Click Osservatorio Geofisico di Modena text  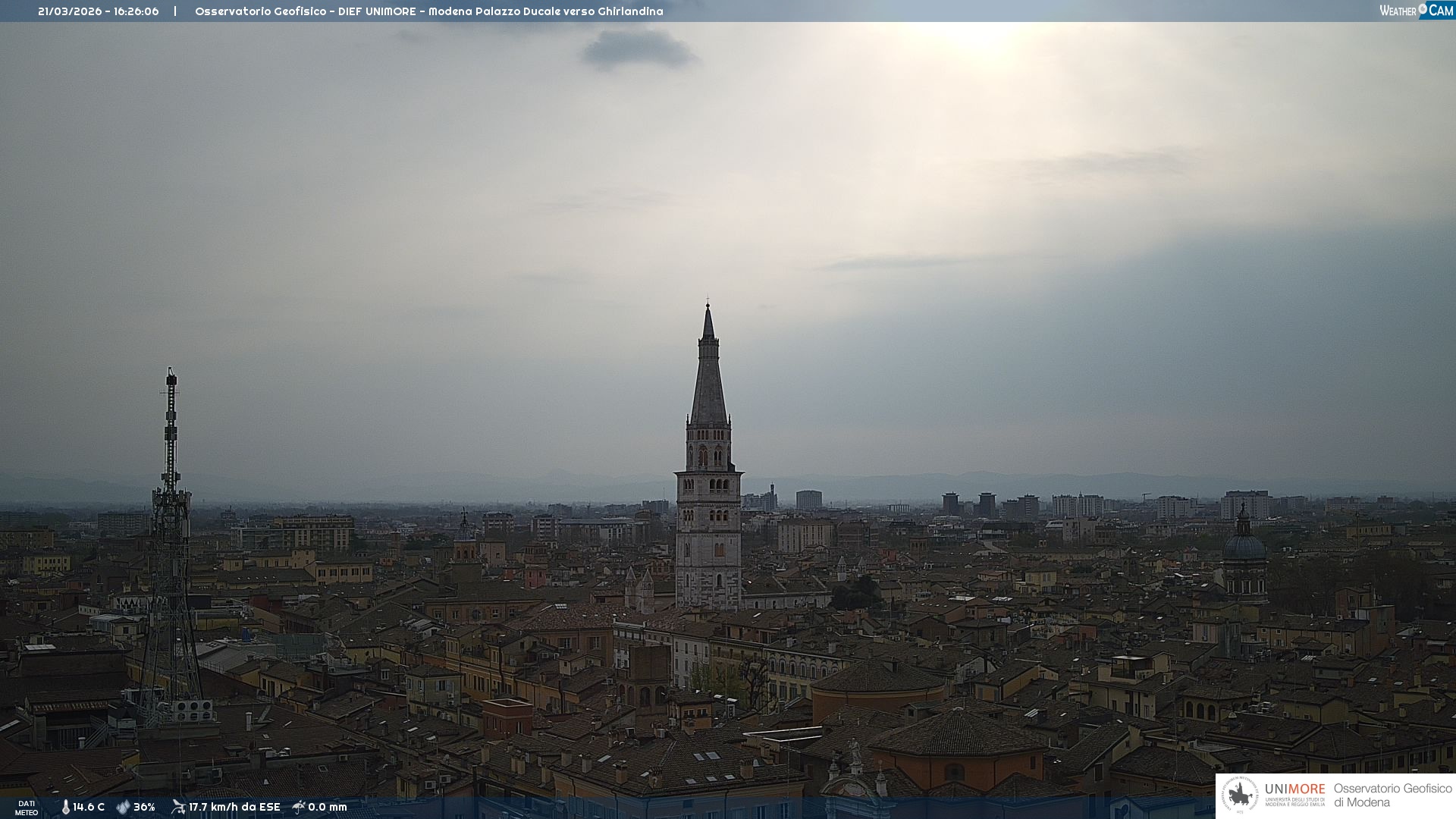(1392, 795)
